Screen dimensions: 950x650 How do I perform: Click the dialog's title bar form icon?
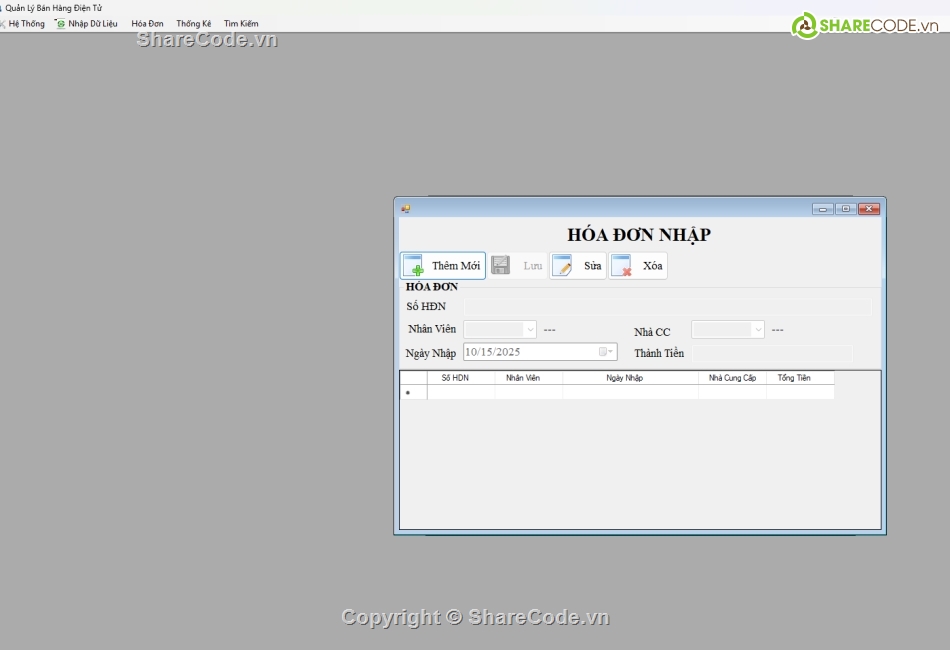click(x=406, y=209)
